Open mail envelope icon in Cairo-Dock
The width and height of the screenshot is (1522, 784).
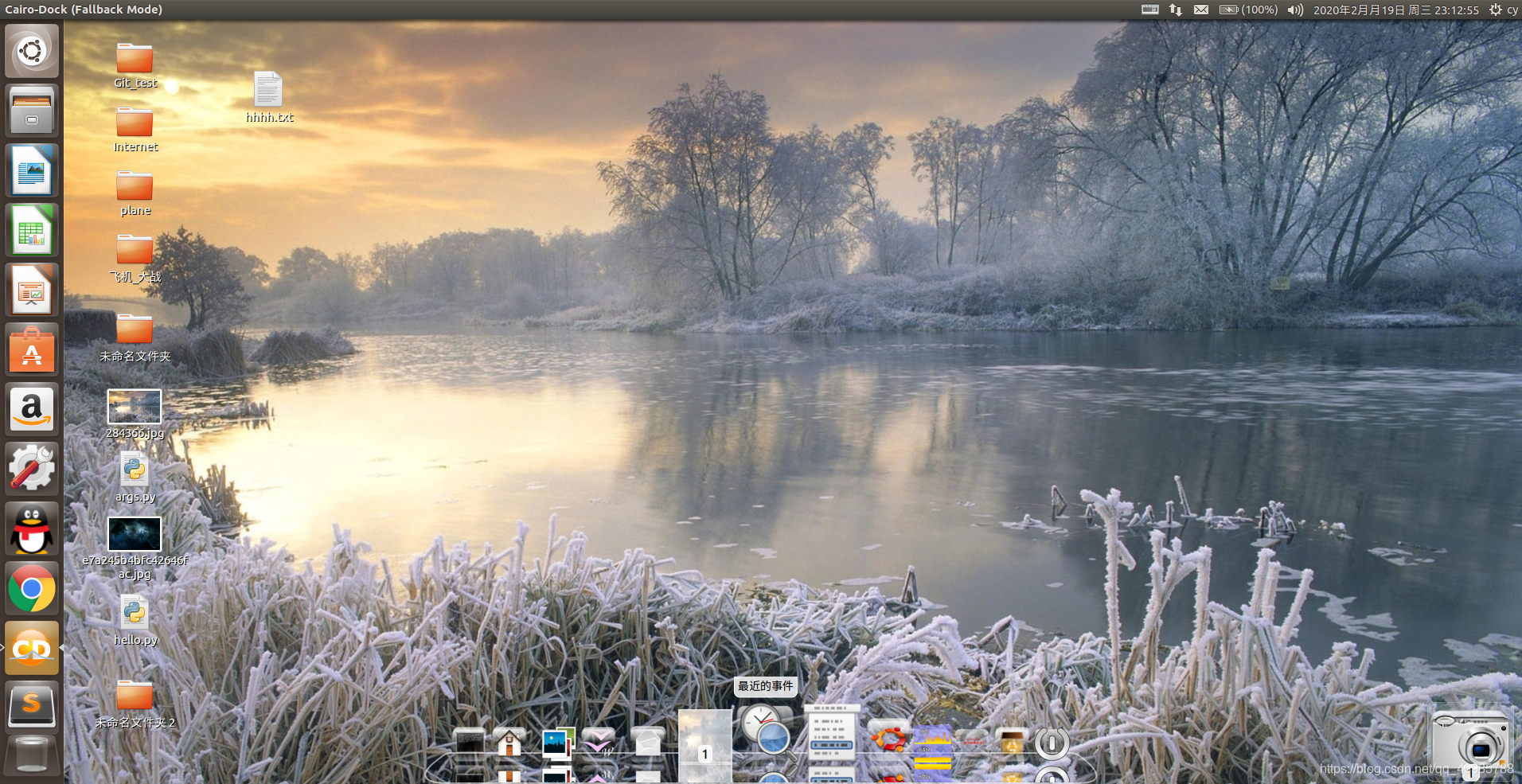coord(647,742)
